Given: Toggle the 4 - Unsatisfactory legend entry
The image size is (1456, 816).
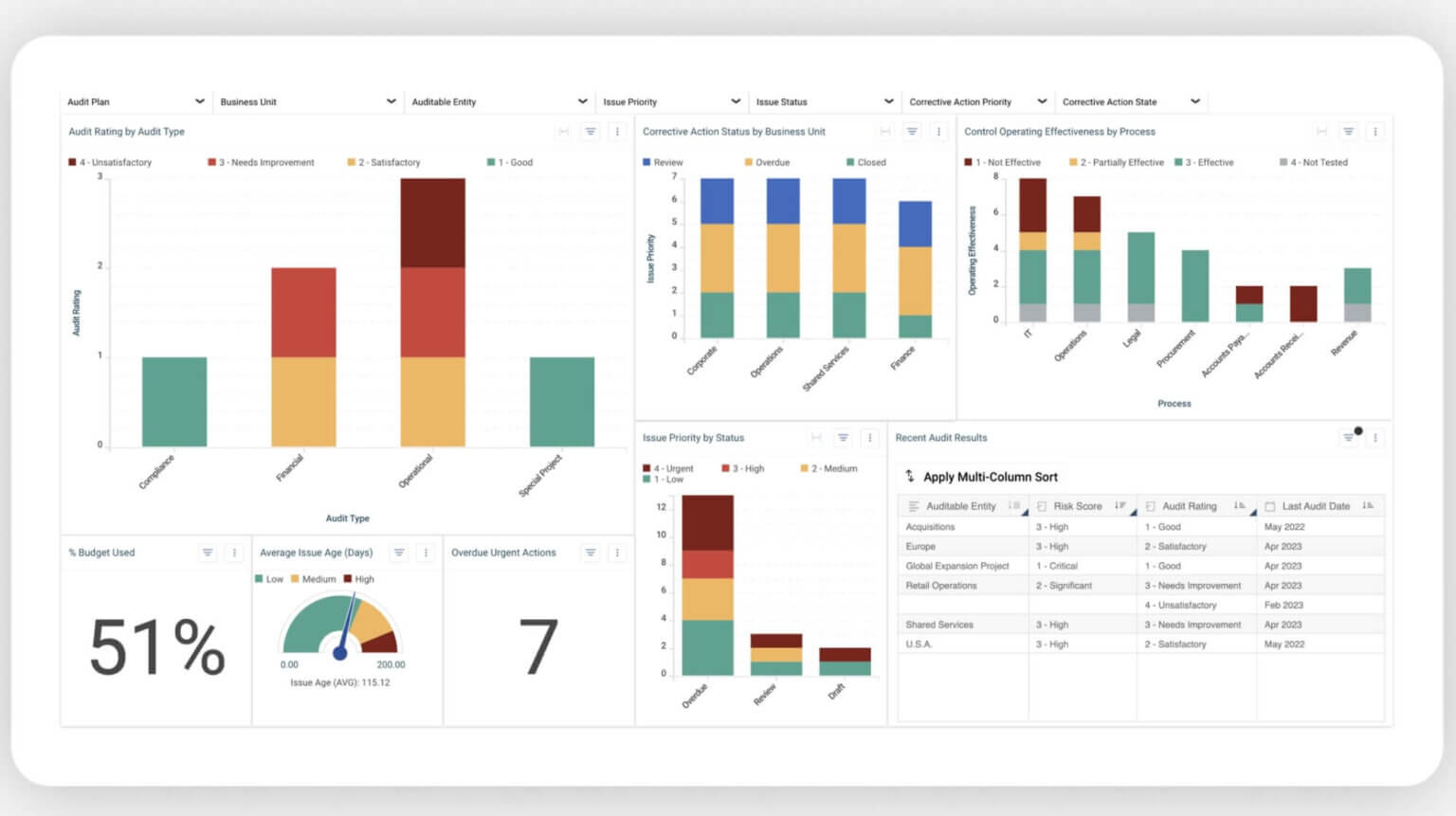Looking at the screenshot, I should point(112,162).
